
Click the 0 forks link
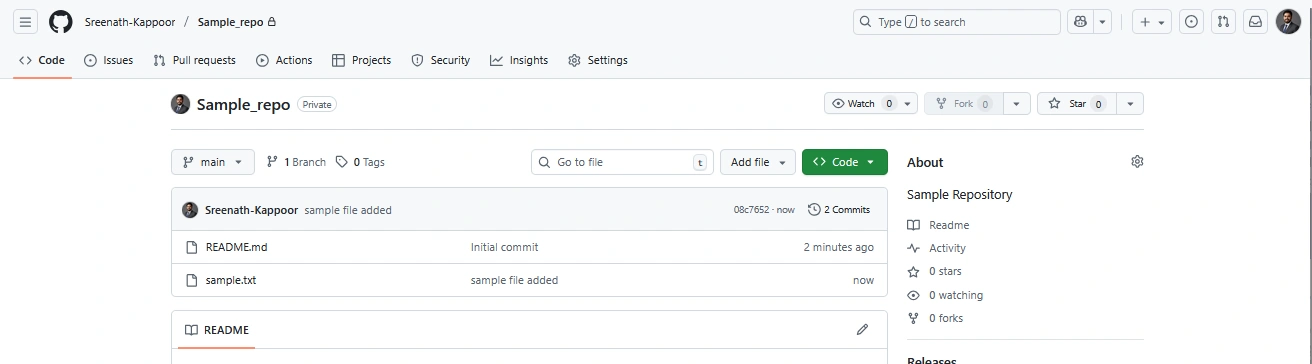(935, 318)
